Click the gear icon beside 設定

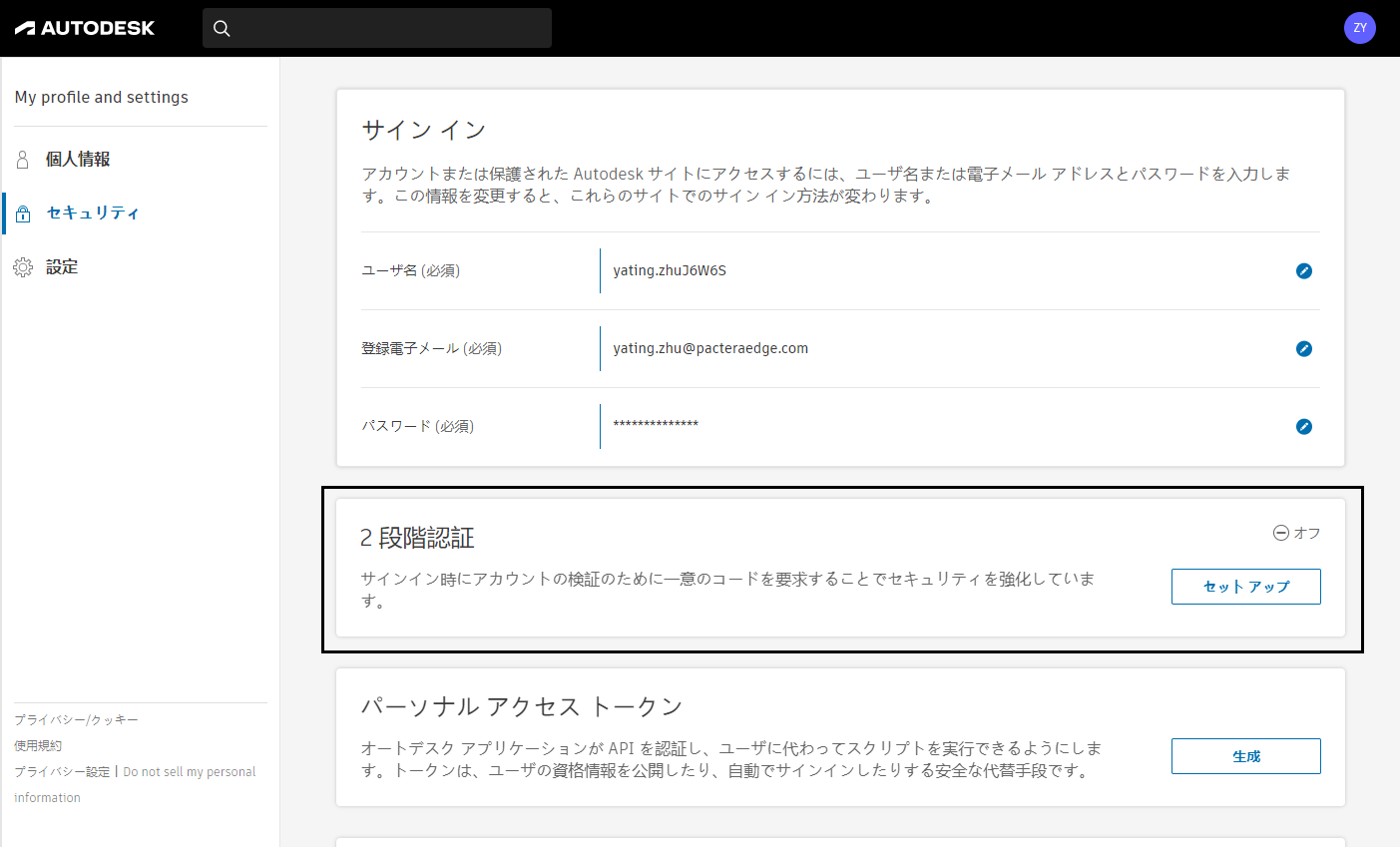(22, 266)
